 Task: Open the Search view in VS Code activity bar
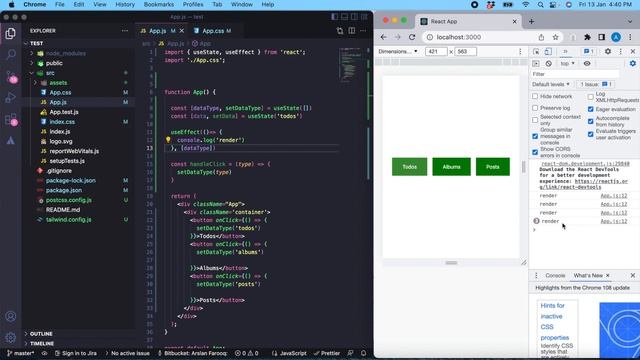click(11, 55)
